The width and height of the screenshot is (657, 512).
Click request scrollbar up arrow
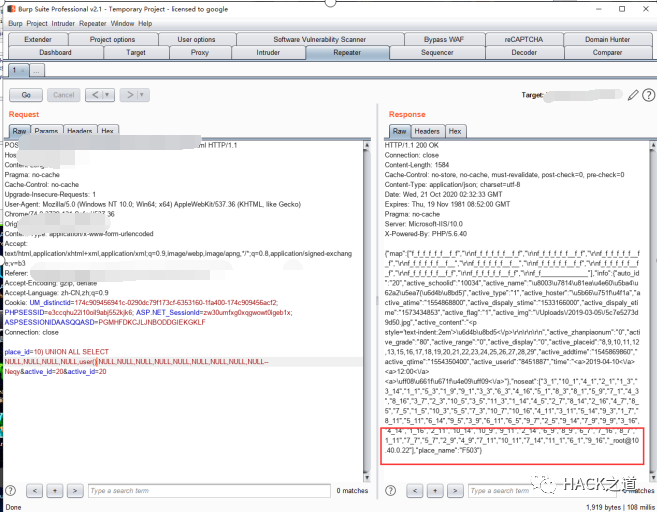pos(367,145)
